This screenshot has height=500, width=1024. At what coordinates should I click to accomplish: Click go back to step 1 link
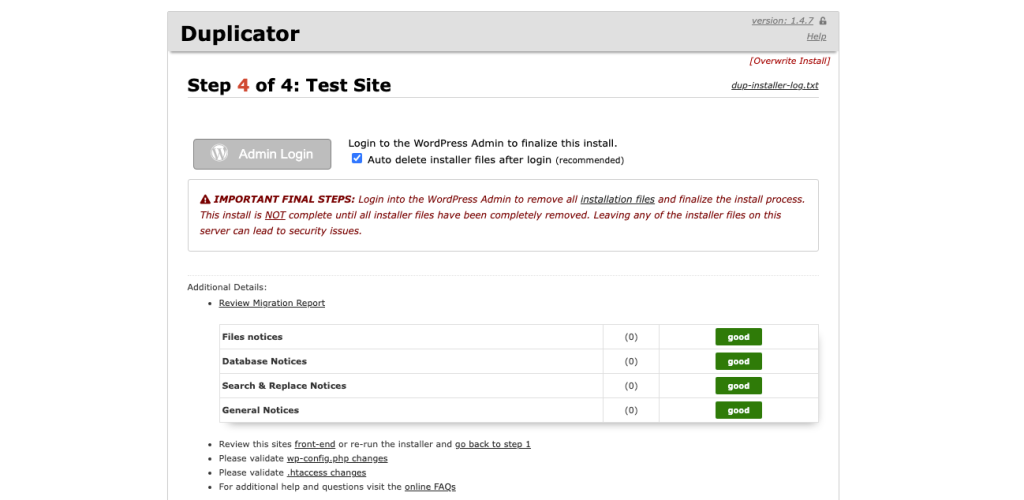click(x=493, y=444)
